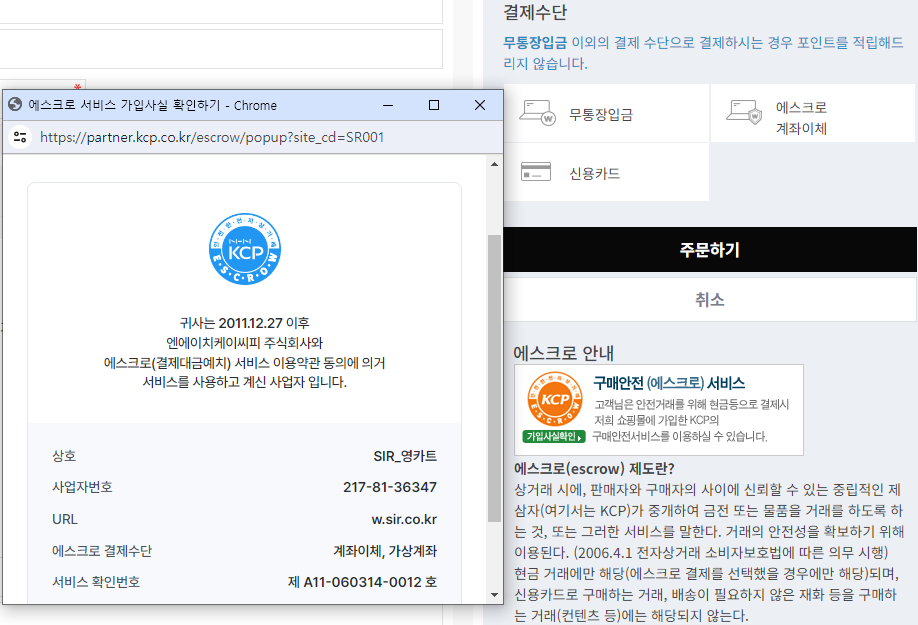Click the 구매안전 (에스크로) 서비스 banner title
The width and height of the screenshot is (918, 625).
click(669, 383)
